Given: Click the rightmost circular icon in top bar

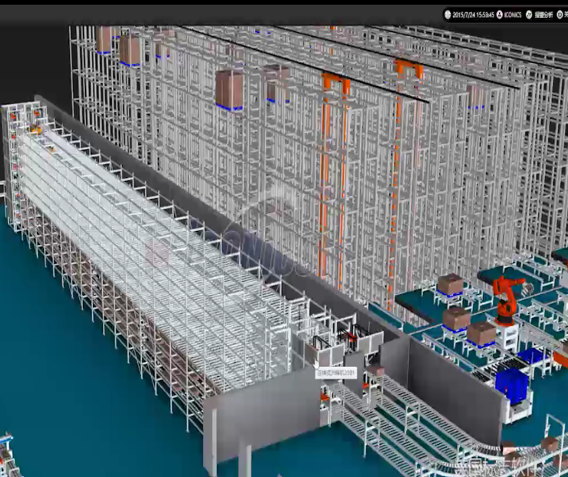Looking at the screenshot, I should (x=560, y=14).
